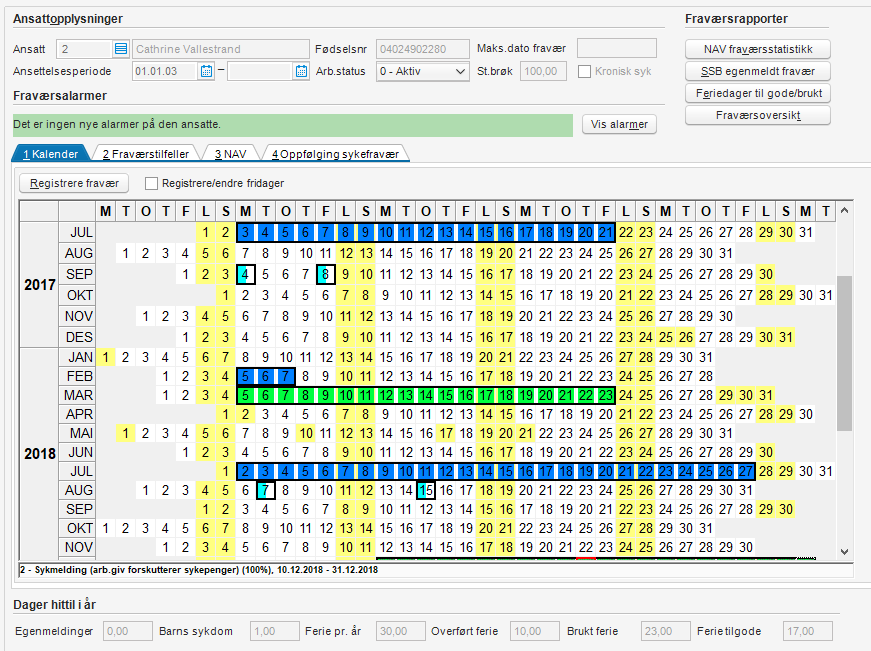The width and height of the screenshot is (871, 651).
Task: Click the JUL 2017 month label
Action: (x=77, y=232)
